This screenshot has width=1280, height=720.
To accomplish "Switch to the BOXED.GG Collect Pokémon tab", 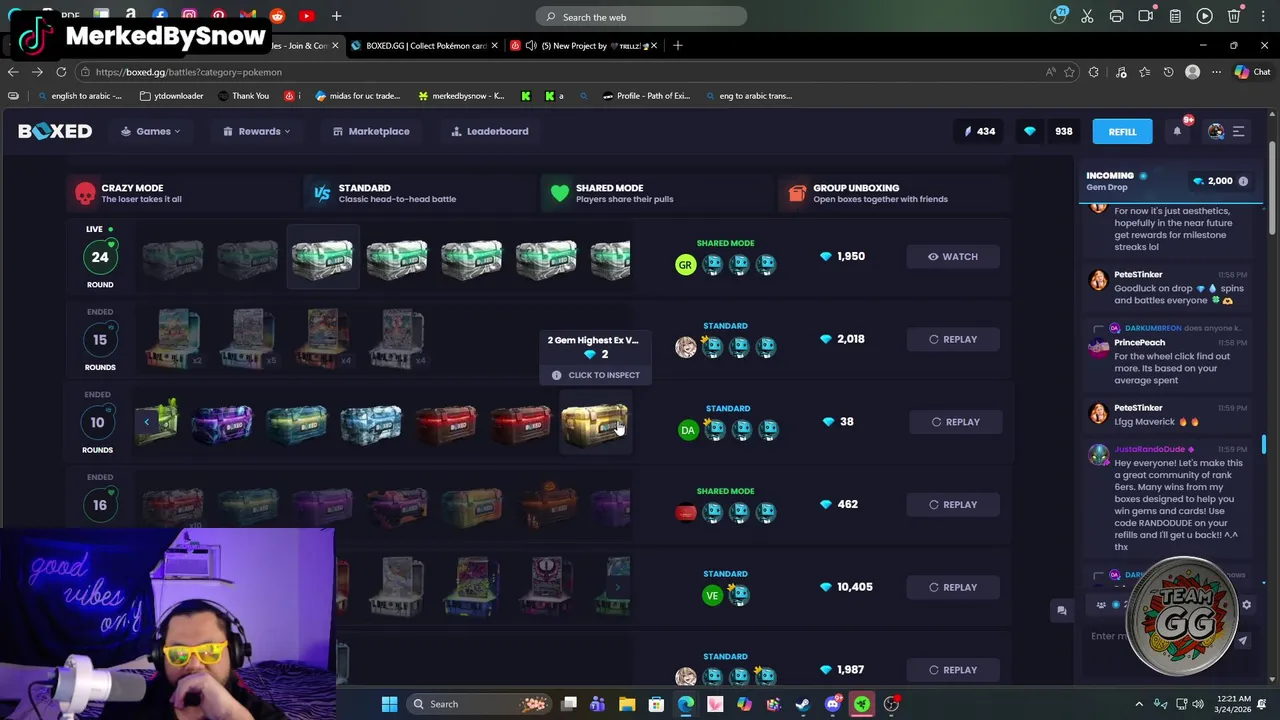I will pyautogui.click(x=425, y=45).
